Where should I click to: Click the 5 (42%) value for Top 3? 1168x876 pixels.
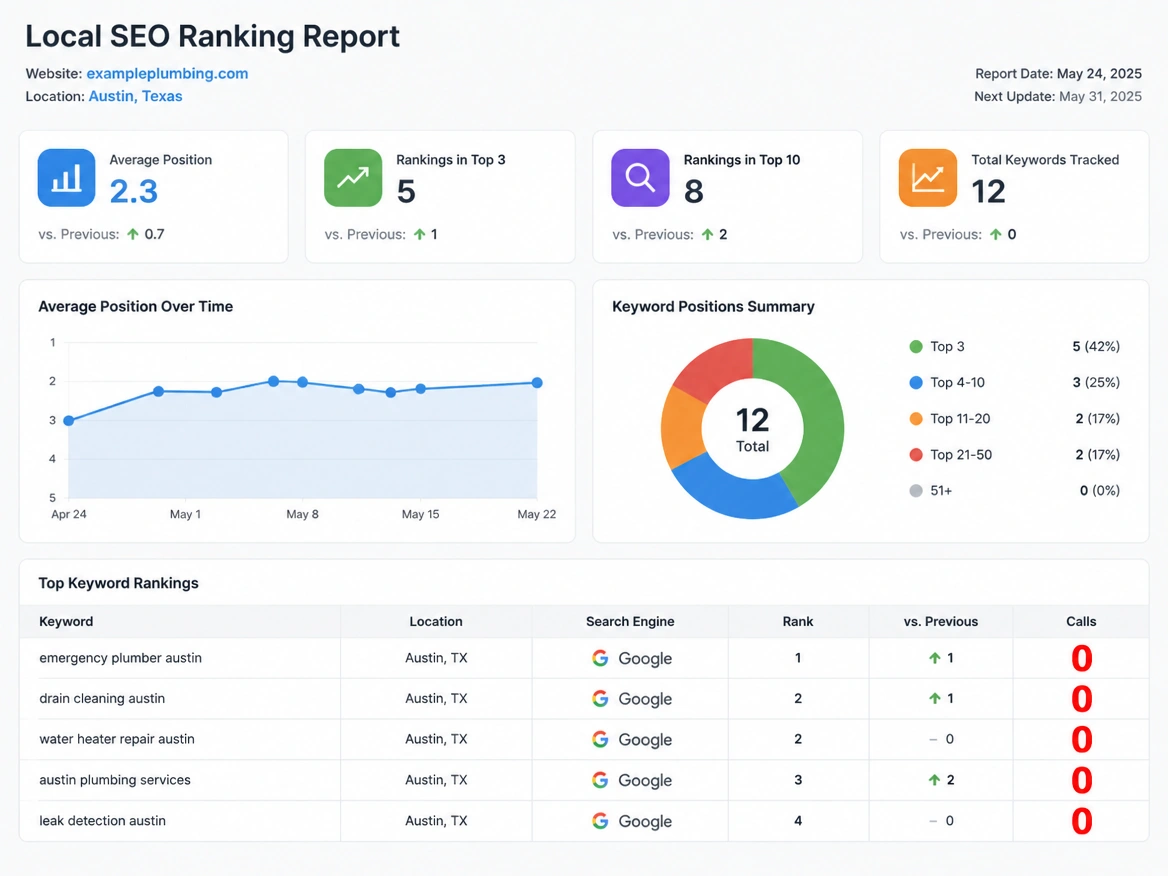[x=1096, y=346]
